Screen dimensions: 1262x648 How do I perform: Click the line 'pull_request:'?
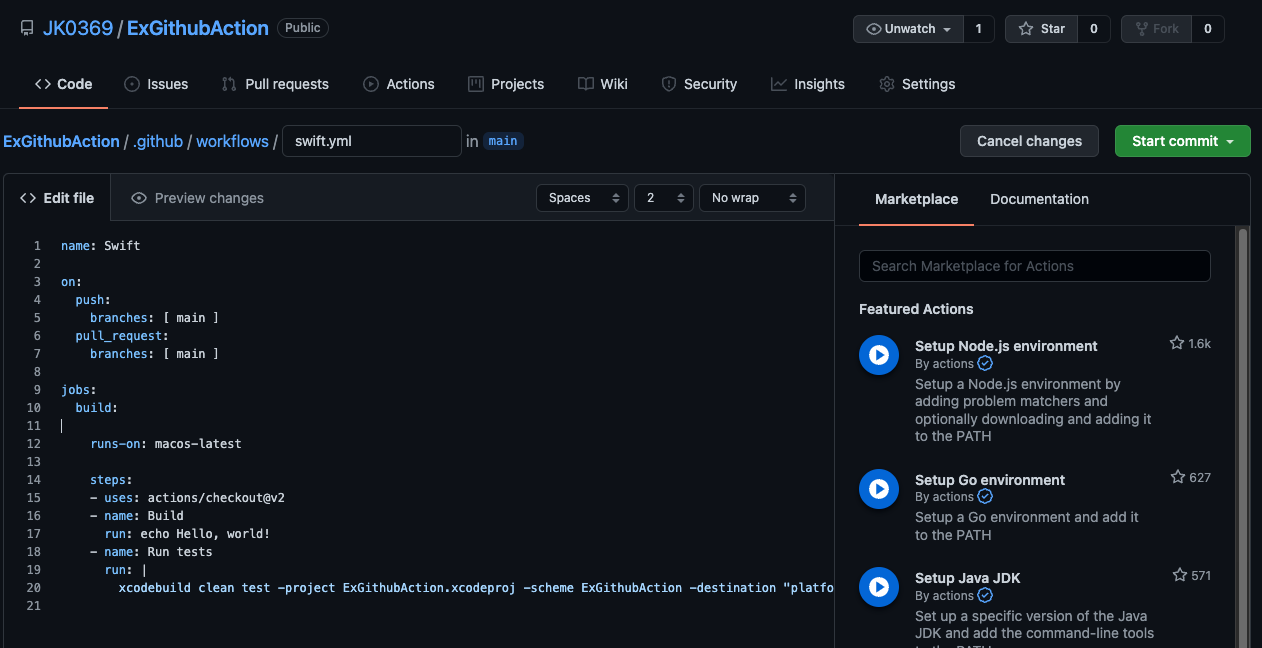click(x=122, y=335)
